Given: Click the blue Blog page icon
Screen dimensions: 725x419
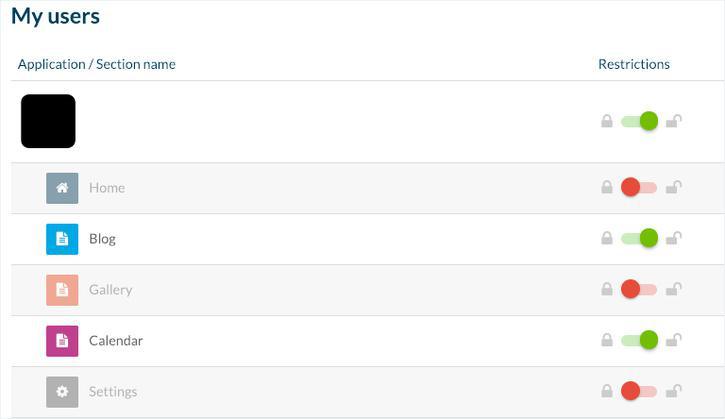Looking at the screenshot, I should pos(62,239).
